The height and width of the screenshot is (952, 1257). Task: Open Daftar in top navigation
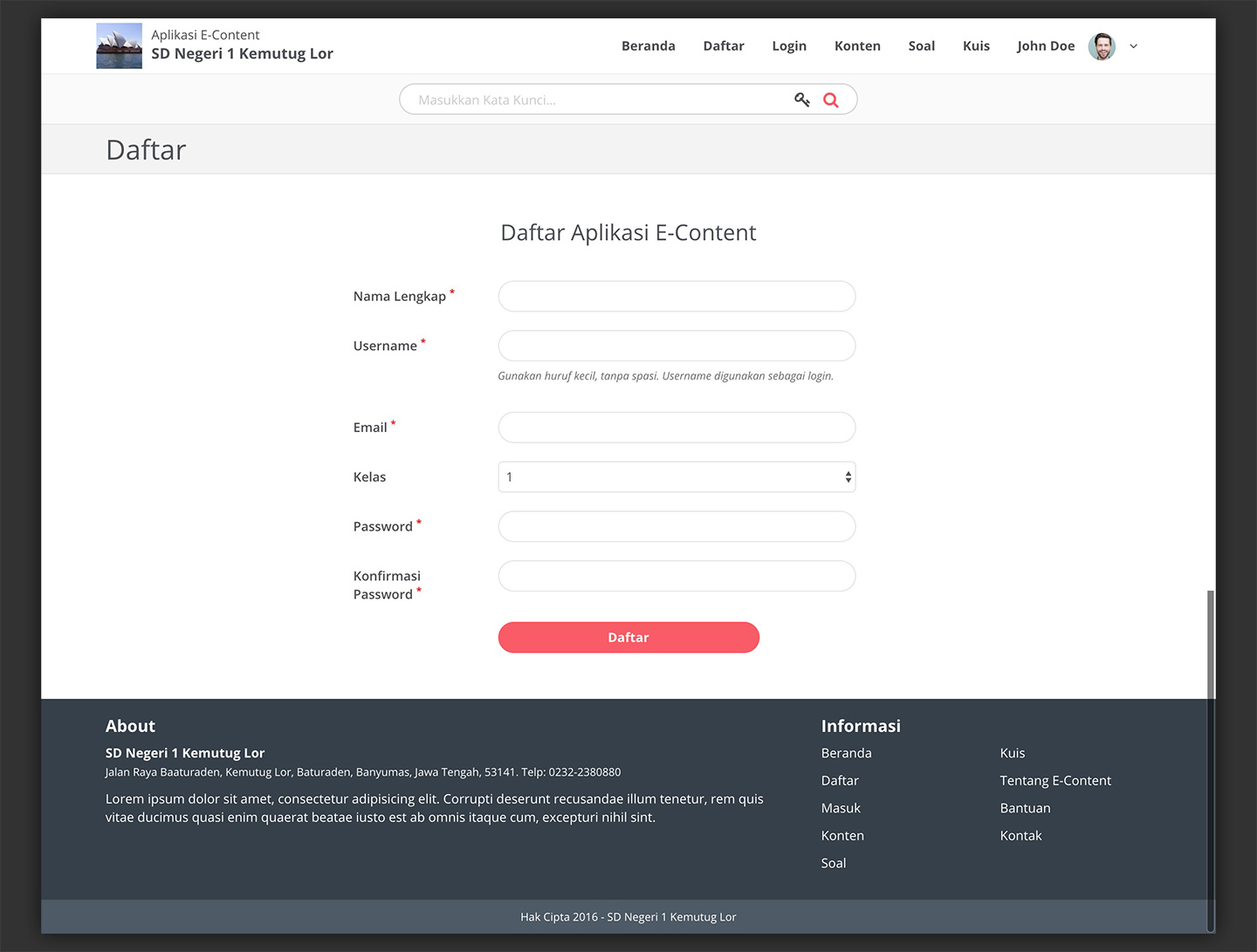pyautogui.click(x=724, y=46)
